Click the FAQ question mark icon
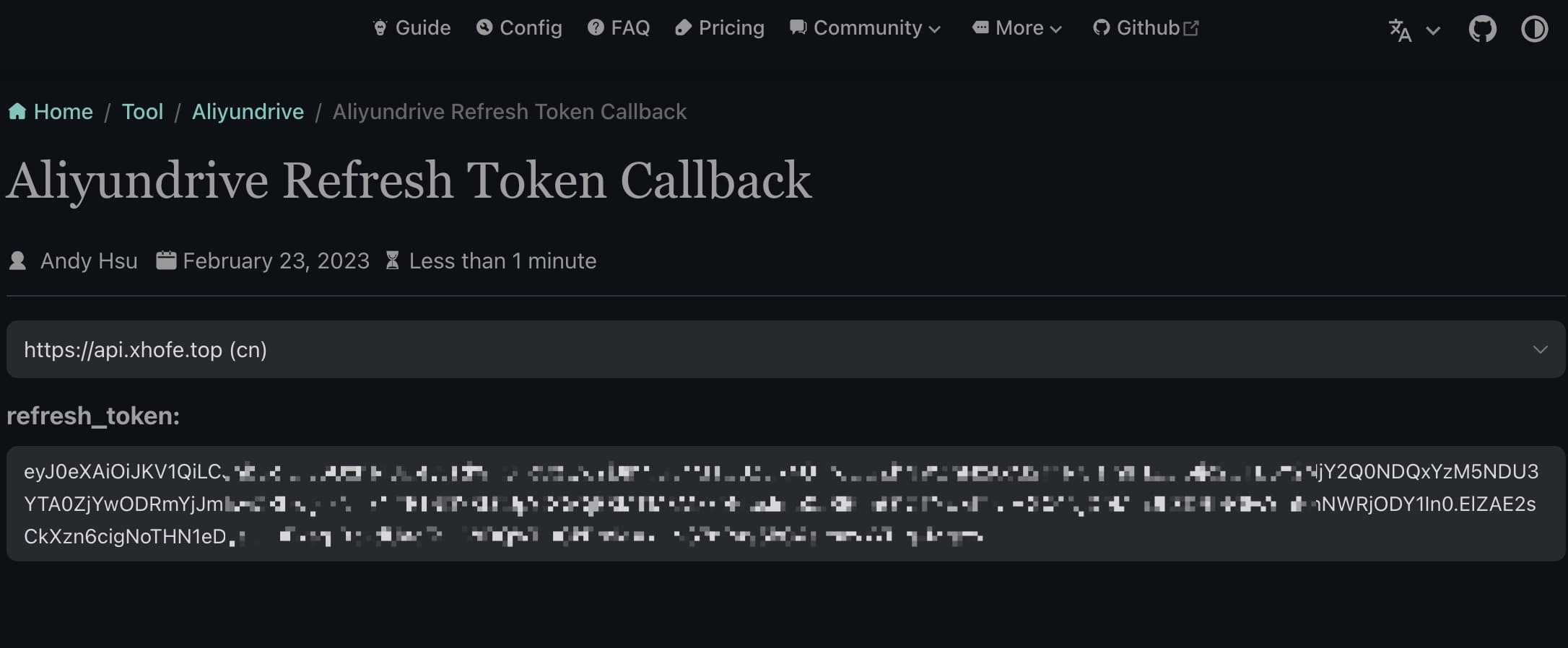Viewport: 1568px width, 648px height. (596, 28)
